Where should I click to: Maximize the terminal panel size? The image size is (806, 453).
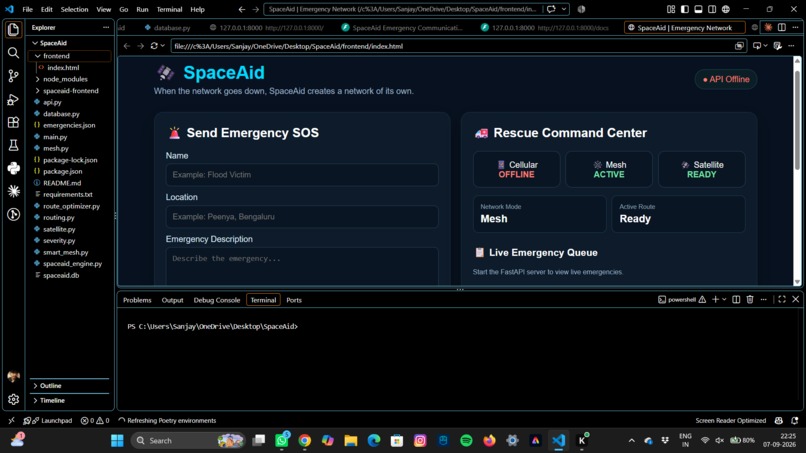point(782,299)
